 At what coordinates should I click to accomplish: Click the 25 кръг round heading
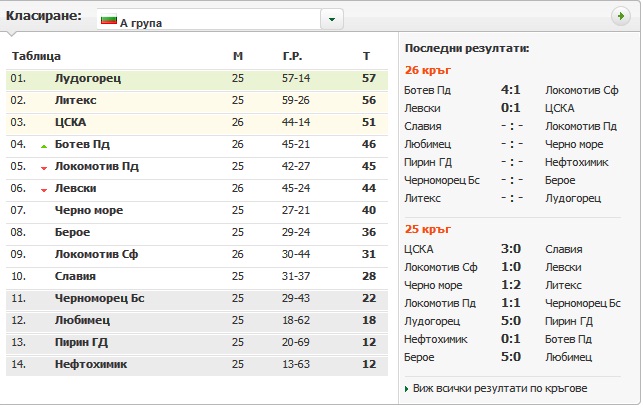pos(428,229)
